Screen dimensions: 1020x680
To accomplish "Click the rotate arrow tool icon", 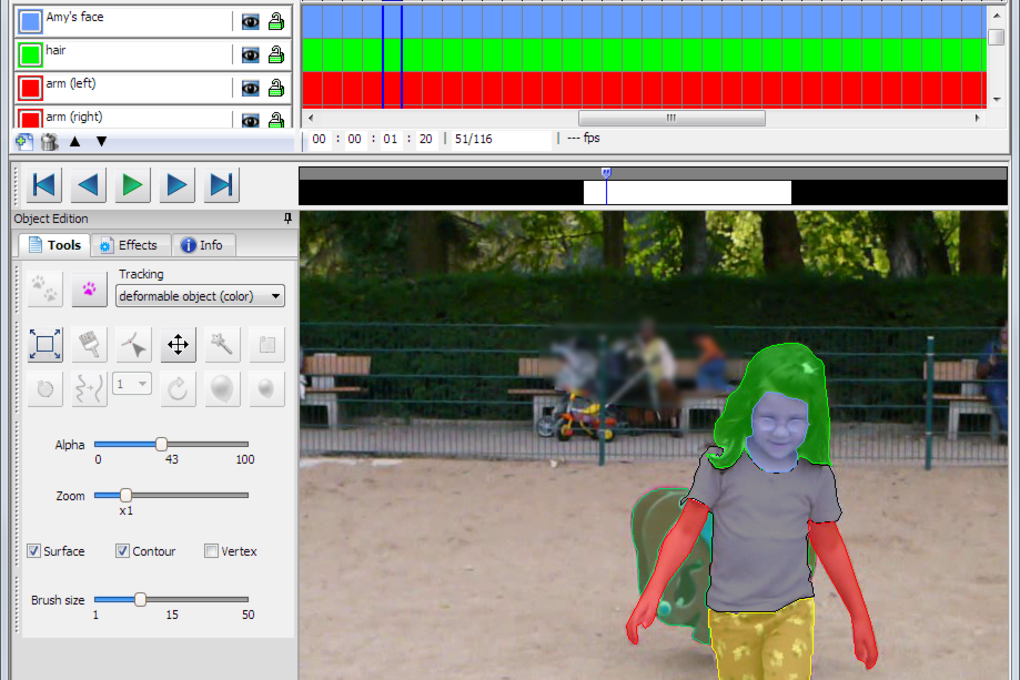I will (178, 389).
